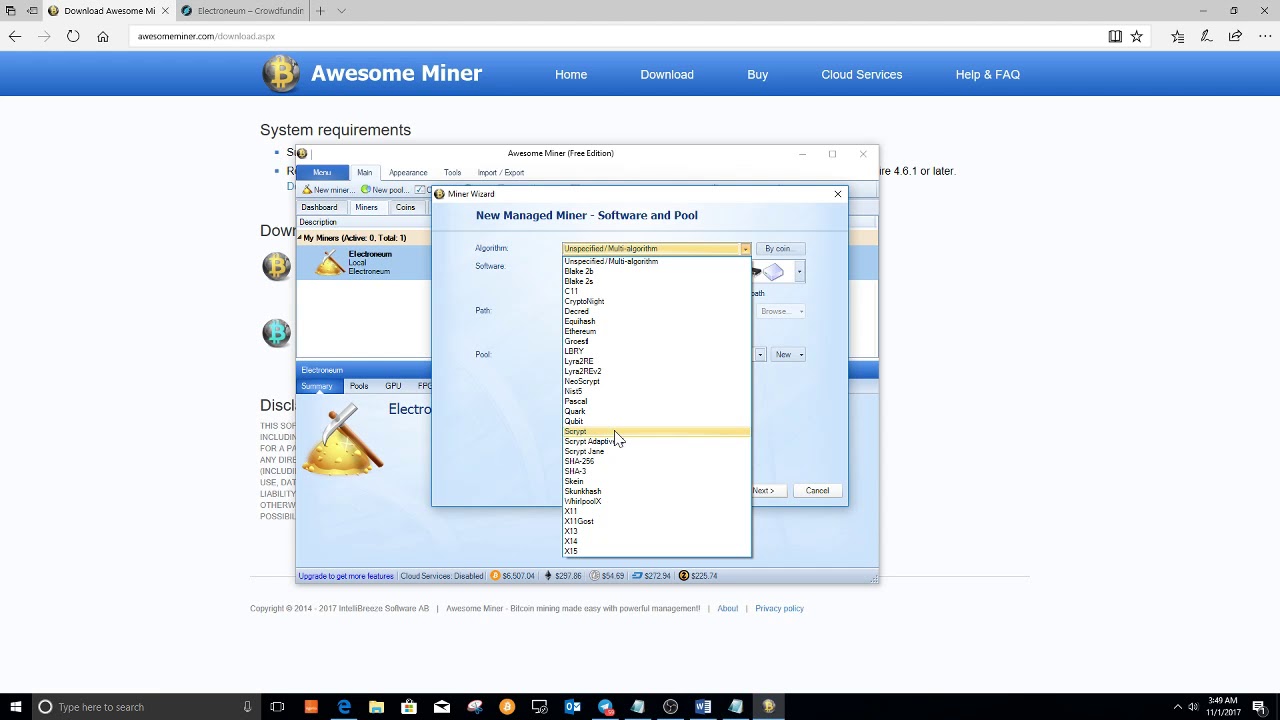Screen dimensions: 1280x720
Task: Open Reading view icon in address bar
Action: point(1115,36)
